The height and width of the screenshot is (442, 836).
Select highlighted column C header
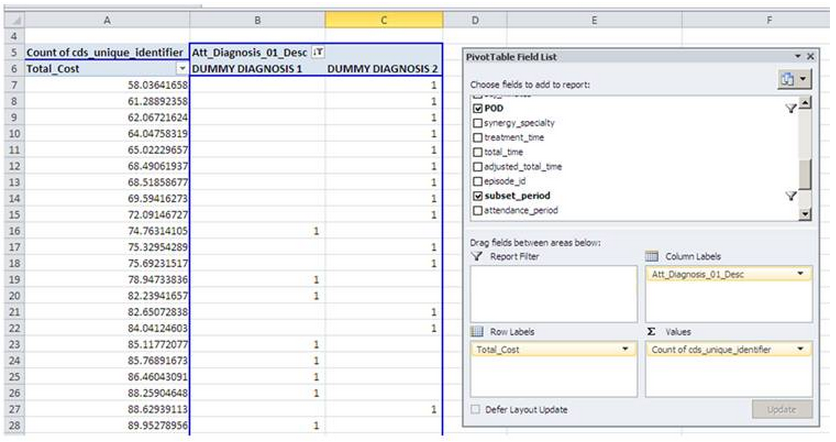coord(384,20)
